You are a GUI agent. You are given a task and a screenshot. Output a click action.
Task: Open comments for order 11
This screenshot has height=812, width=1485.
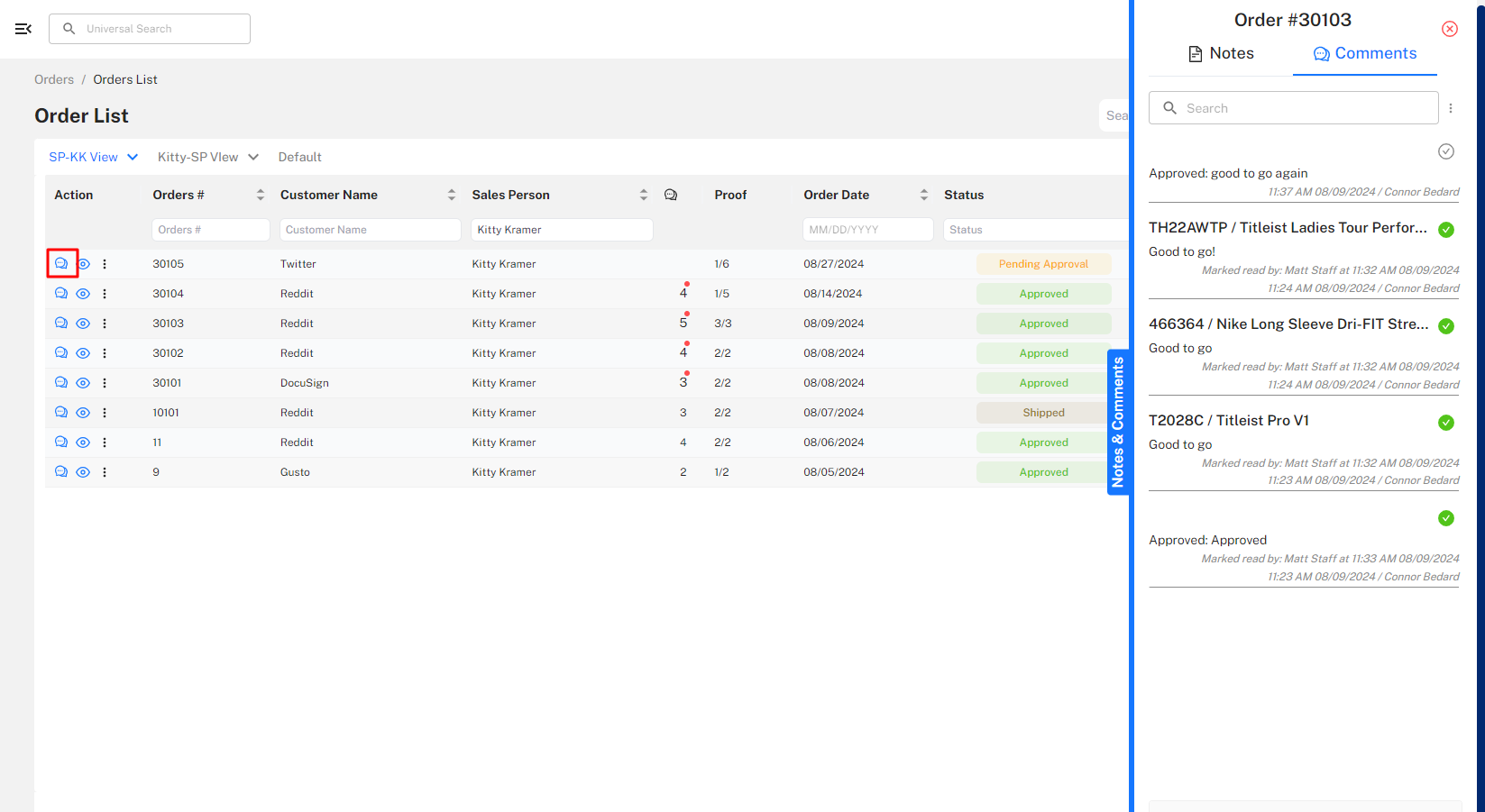point(61,442)
